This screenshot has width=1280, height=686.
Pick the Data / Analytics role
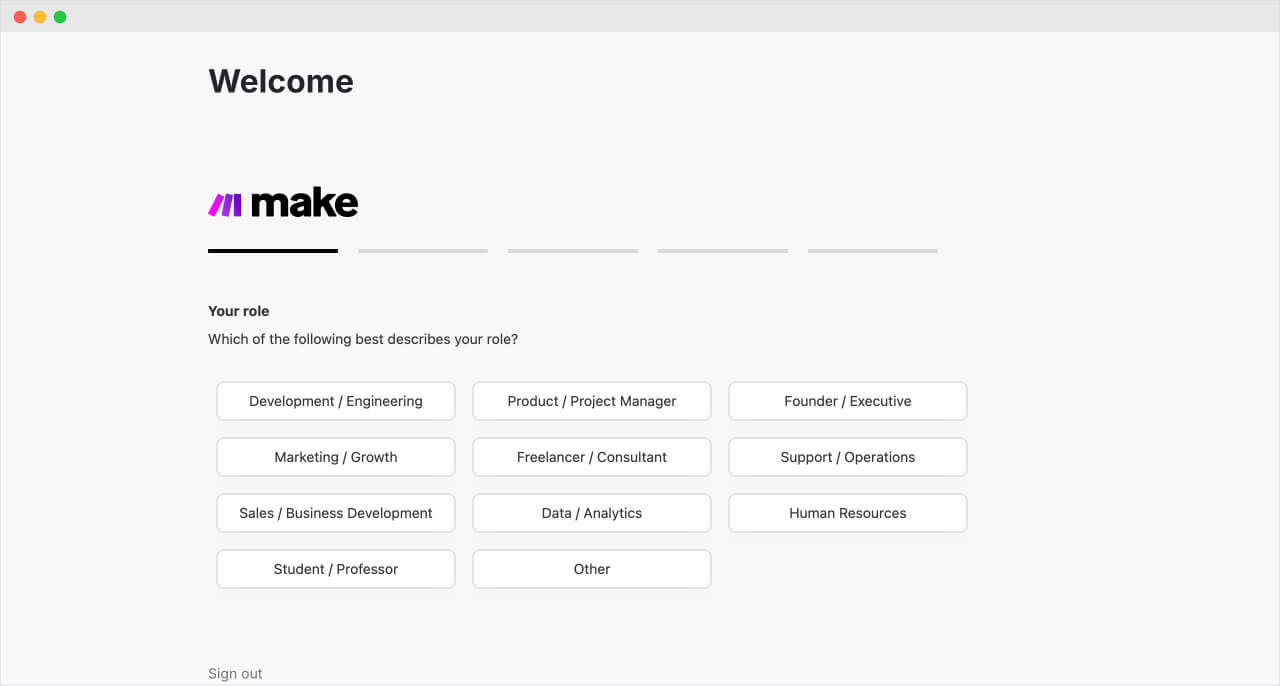point(591,512)
